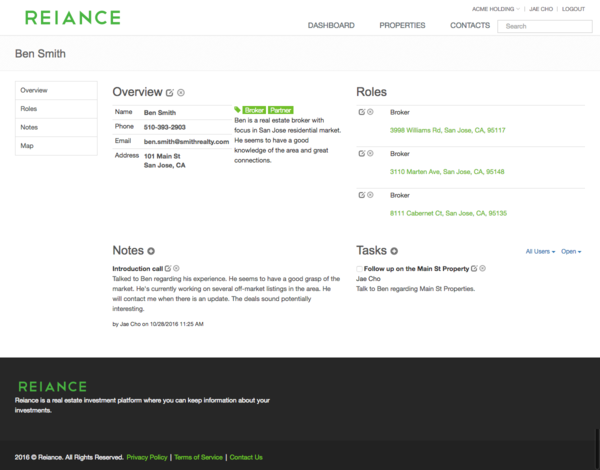This screenshot has height=470, width=600.
Task: Click the edit icon beside Overview heading
Action: pyautogui.click(x=169, y=92)
